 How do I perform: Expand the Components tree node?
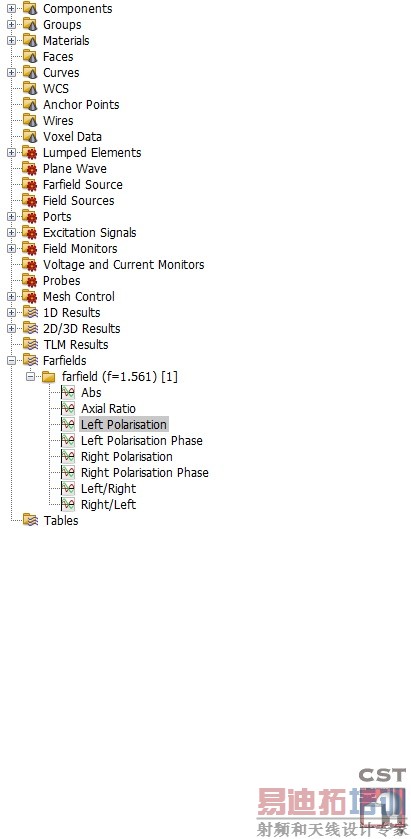pos(11,9)
